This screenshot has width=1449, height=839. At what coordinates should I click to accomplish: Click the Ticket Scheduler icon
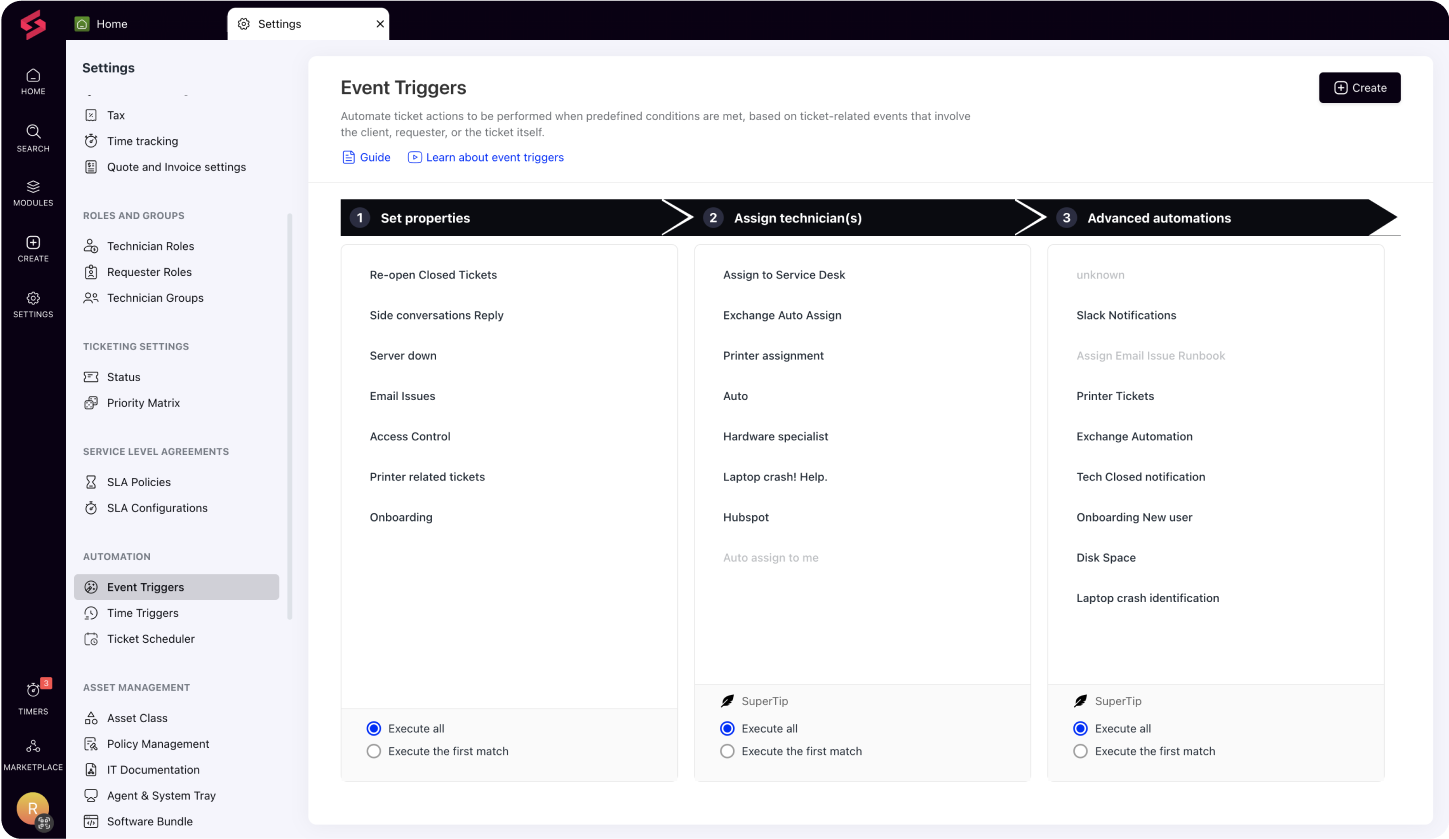click(x=92, y=639)
